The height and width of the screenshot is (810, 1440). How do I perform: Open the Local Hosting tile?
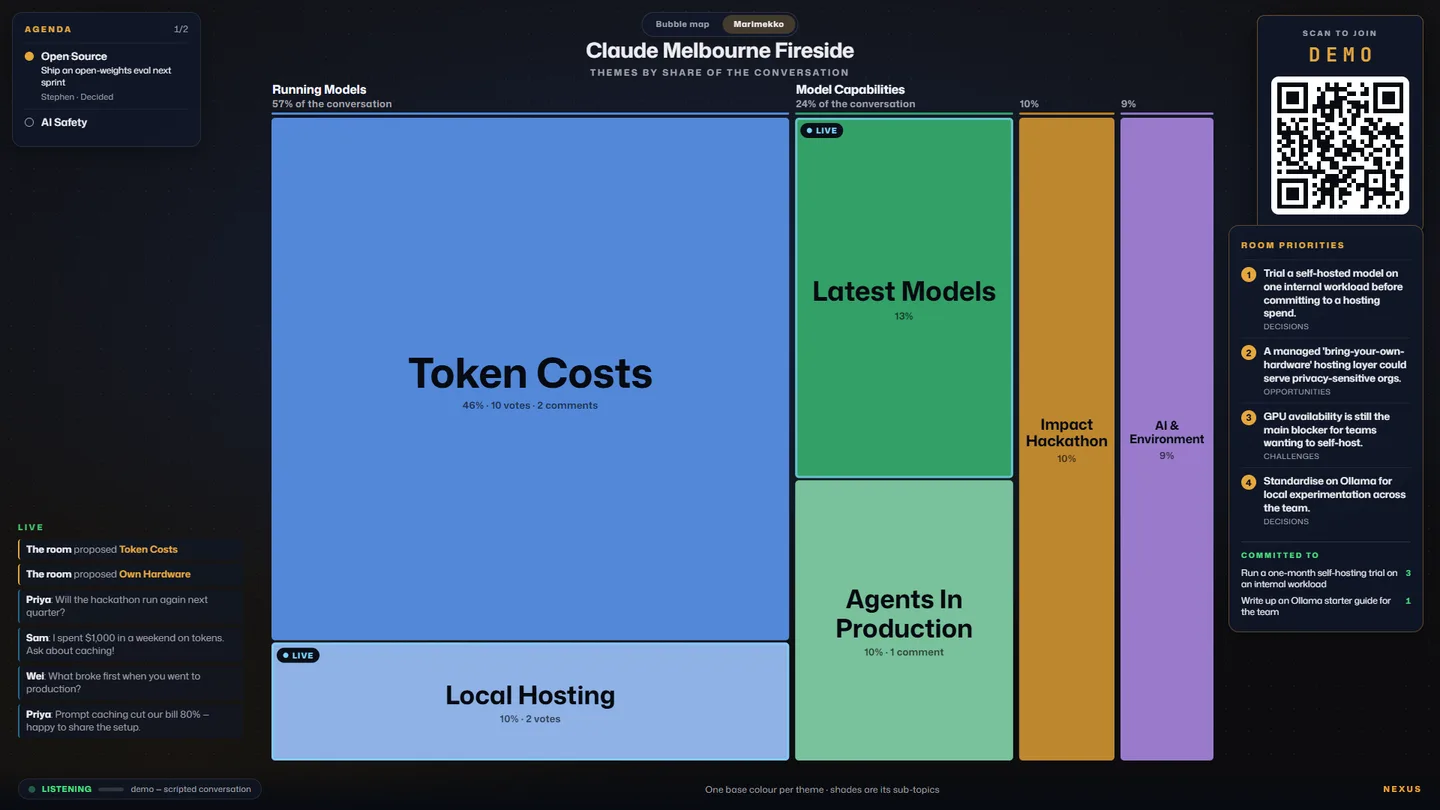pos(530,701)
